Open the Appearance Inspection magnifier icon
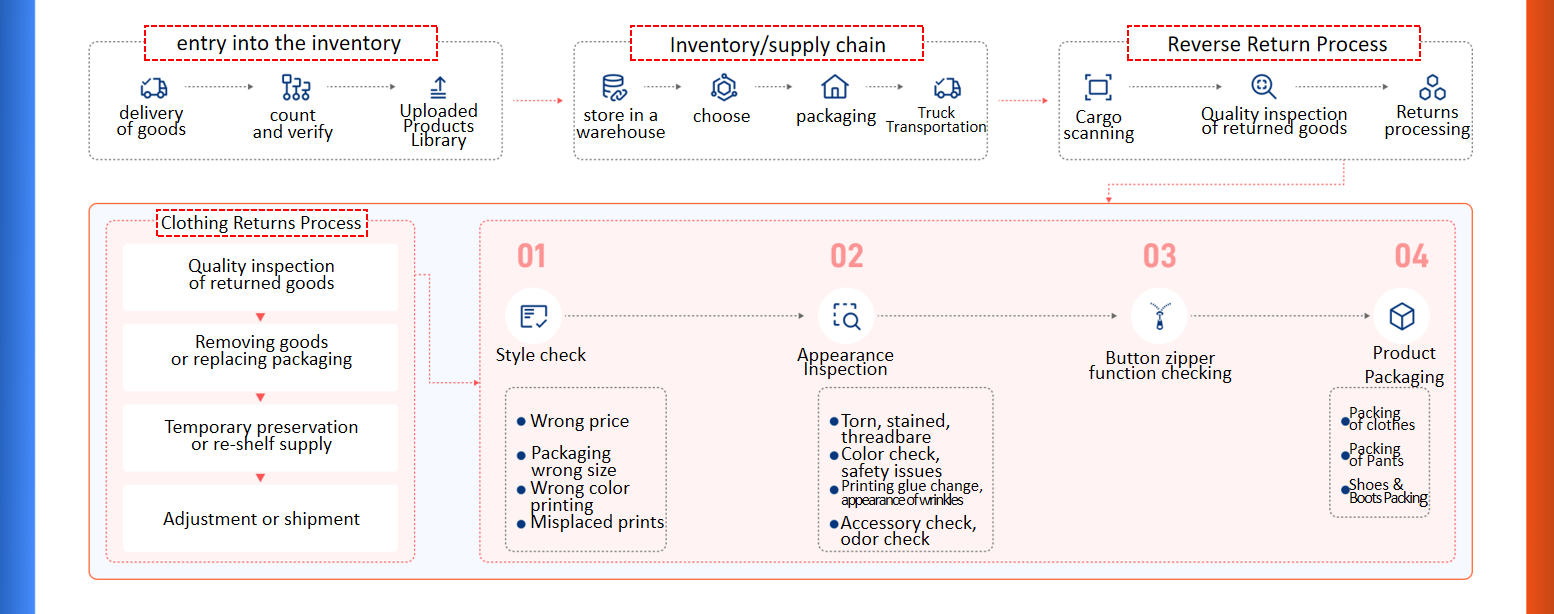 pos(846,316)
